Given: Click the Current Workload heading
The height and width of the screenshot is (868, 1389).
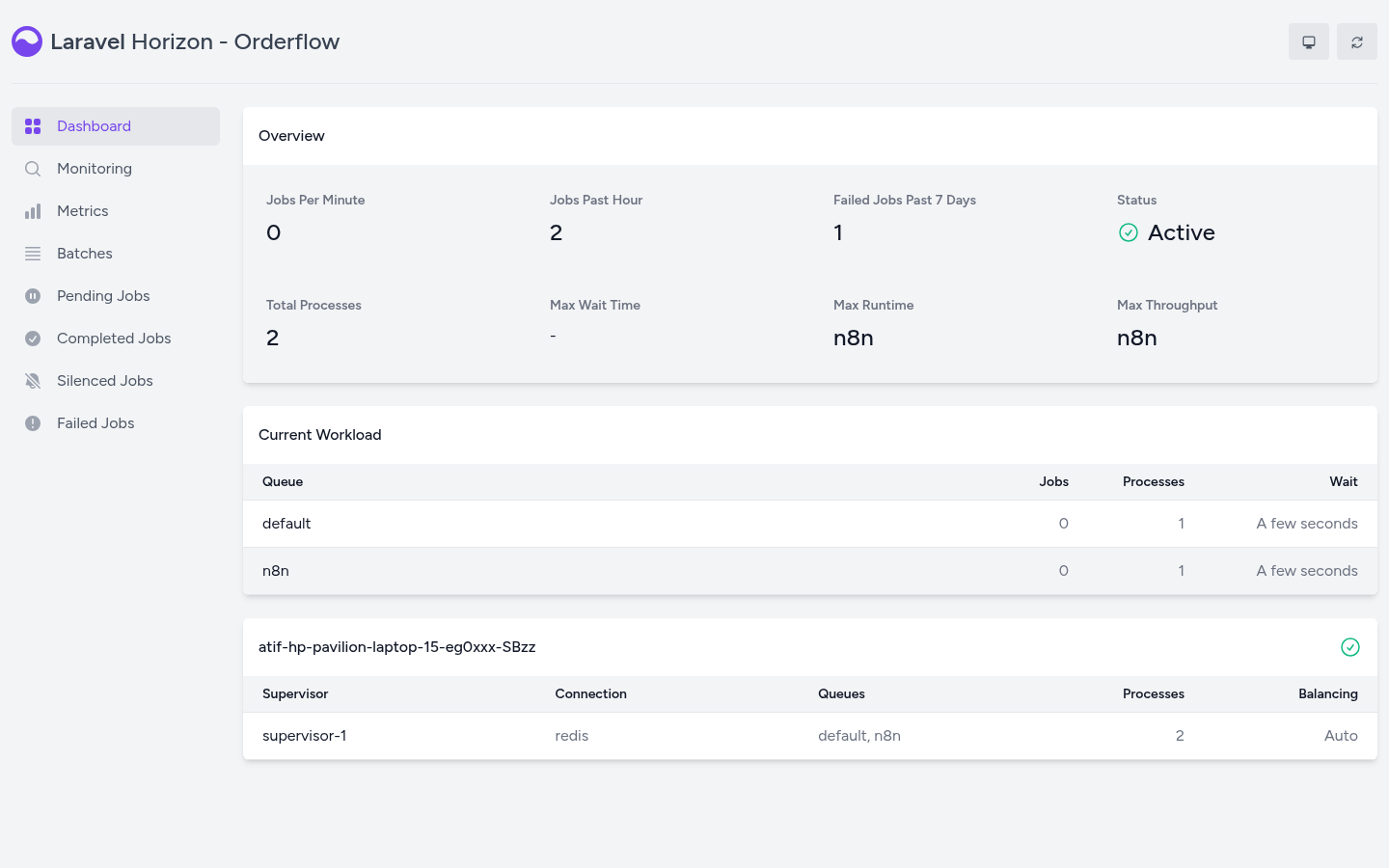Looking at the screenshot, I should point(320,435).
